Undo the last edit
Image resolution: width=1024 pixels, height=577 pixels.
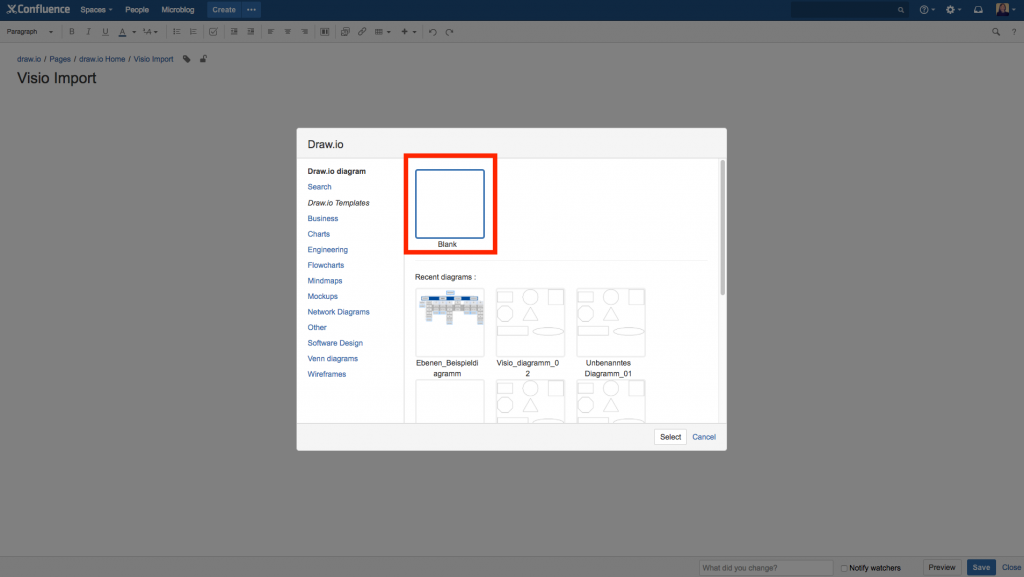(x=432, y=31)
